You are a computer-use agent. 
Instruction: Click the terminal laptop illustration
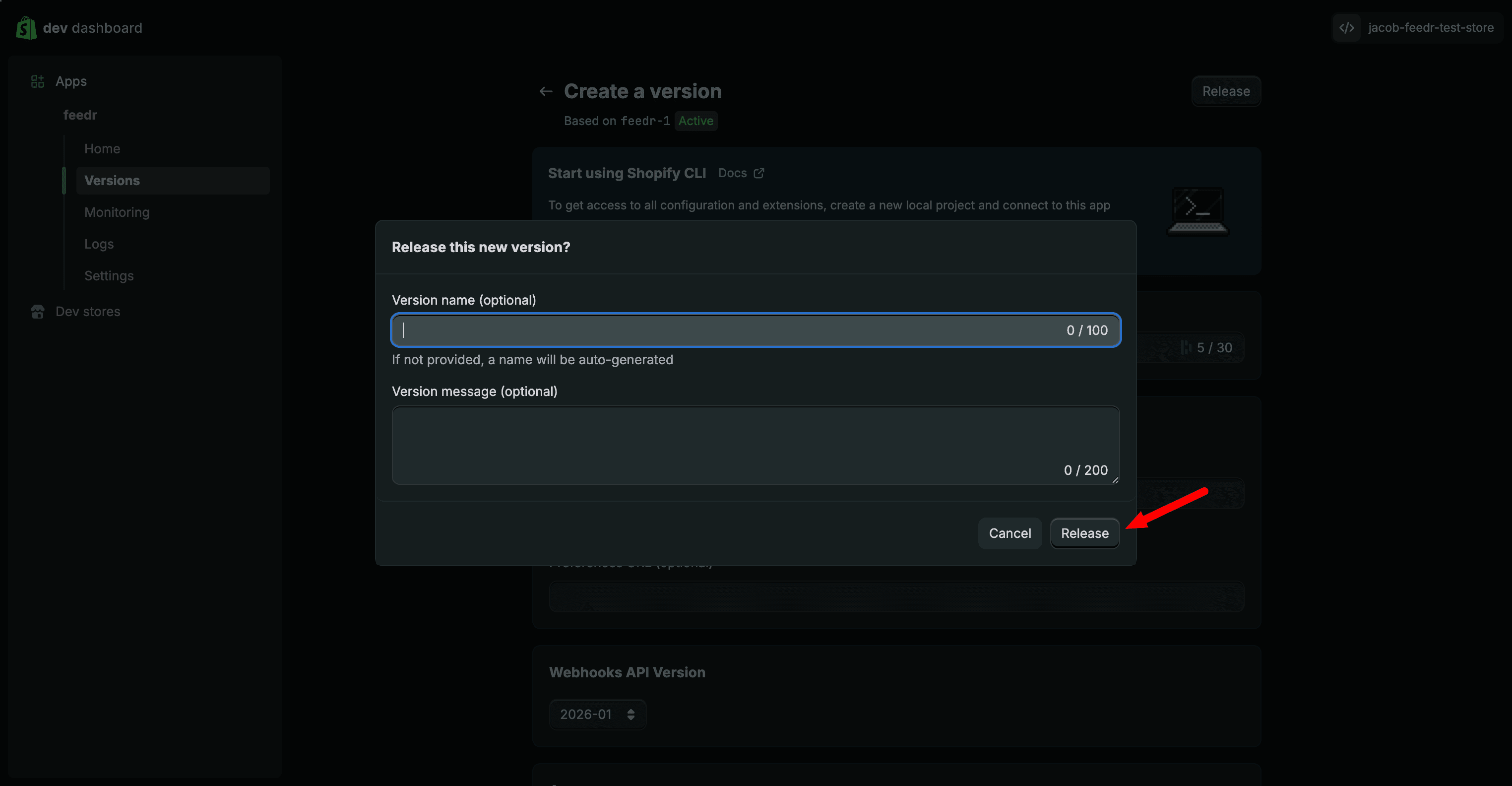click(x=1198, y=211)
